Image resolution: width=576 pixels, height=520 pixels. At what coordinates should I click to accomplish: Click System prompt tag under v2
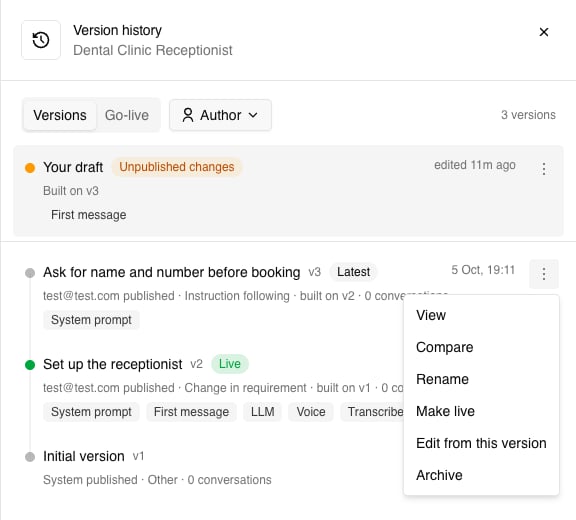click(x=91, y=412)
